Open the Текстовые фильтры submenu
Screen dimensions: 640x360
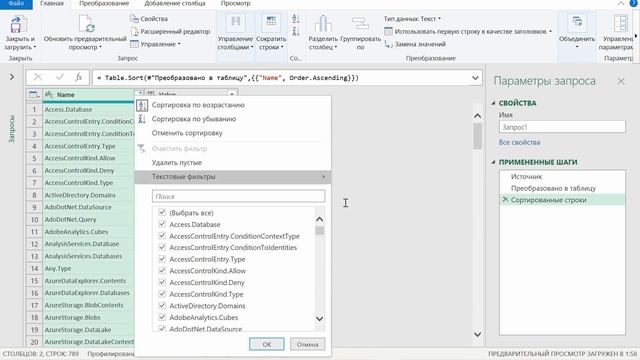click(x=233, y=177)
